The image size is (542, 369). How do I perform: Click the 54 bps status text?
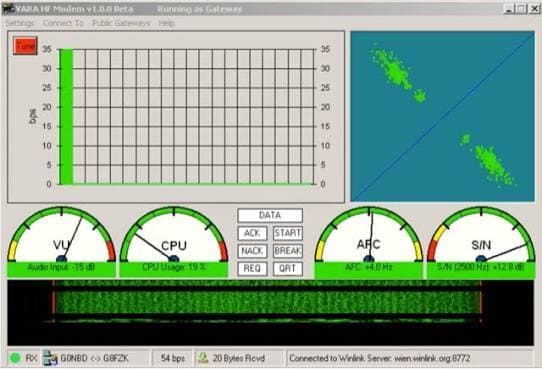173,358
